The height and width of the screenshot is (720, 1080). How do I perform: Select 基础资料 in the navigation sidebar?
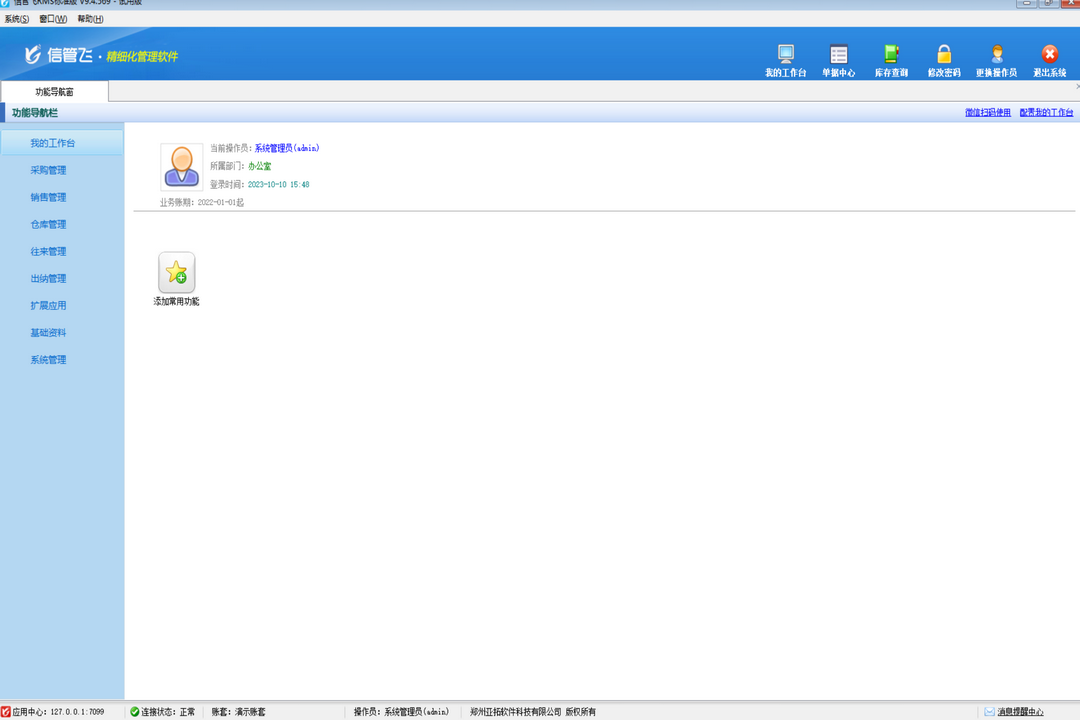(48, 332)
